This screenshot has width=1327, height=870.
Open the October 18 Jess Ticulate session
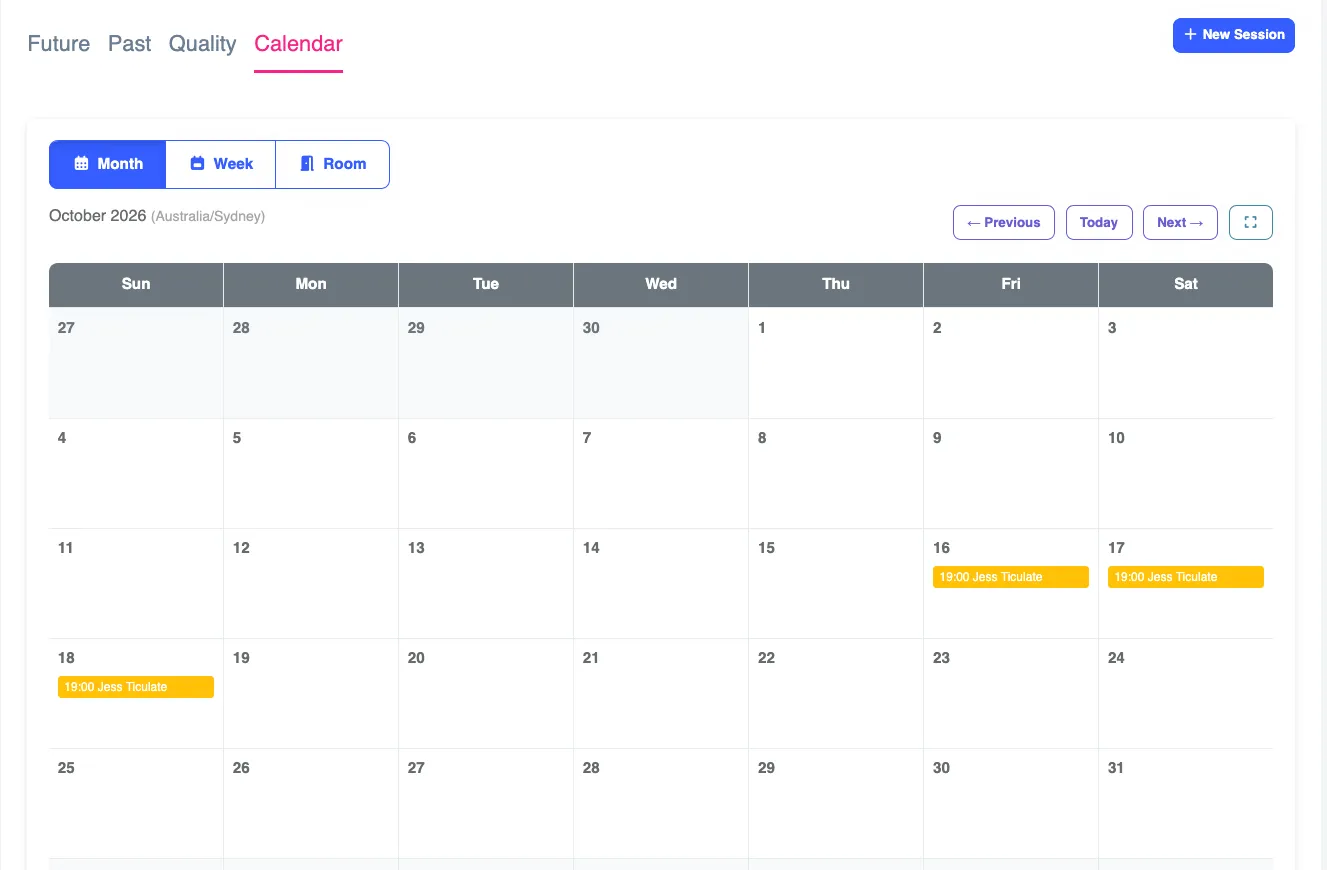(136, 687)
